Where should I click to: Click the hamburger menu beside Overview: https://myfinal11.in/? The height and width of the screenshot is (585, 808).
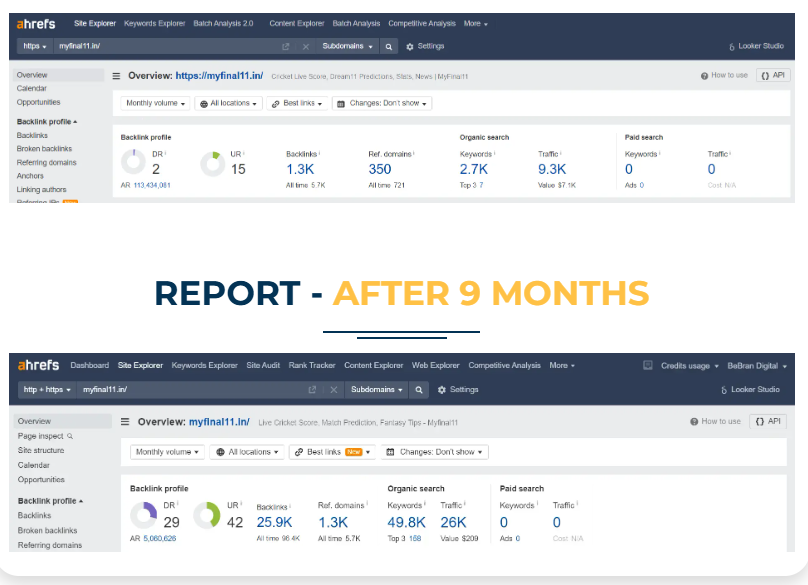pyautogui.click(x=116, y=75)
